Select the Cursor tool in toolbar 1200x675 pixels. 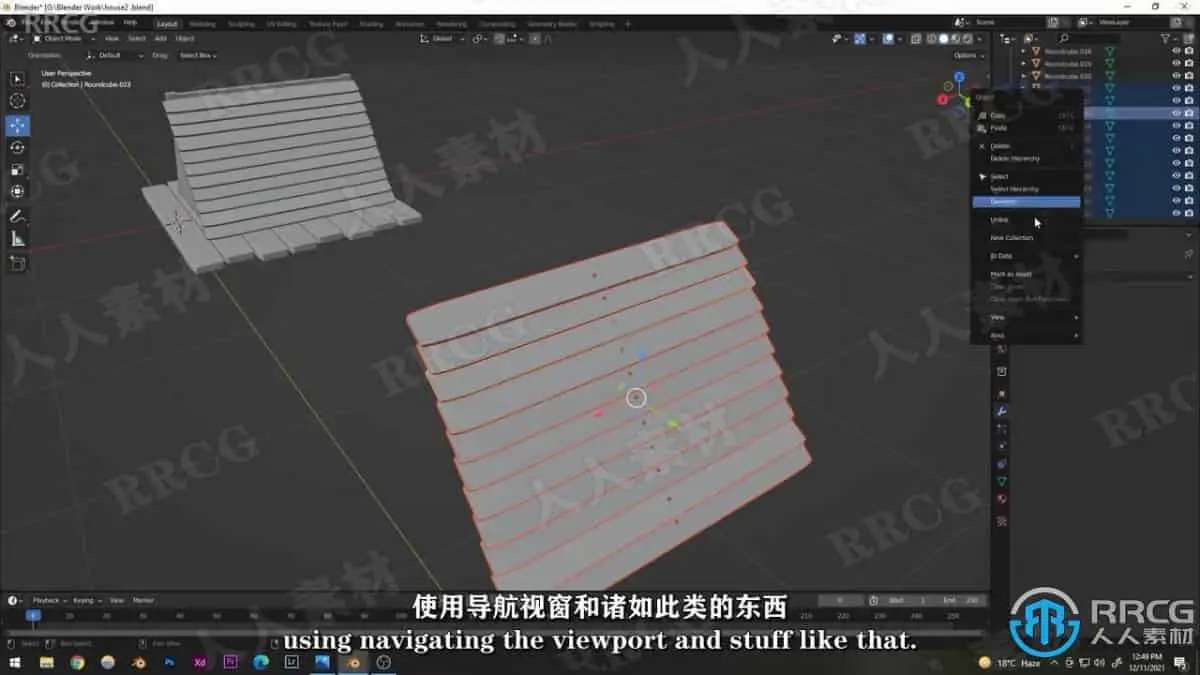click(x=18, y=101)
